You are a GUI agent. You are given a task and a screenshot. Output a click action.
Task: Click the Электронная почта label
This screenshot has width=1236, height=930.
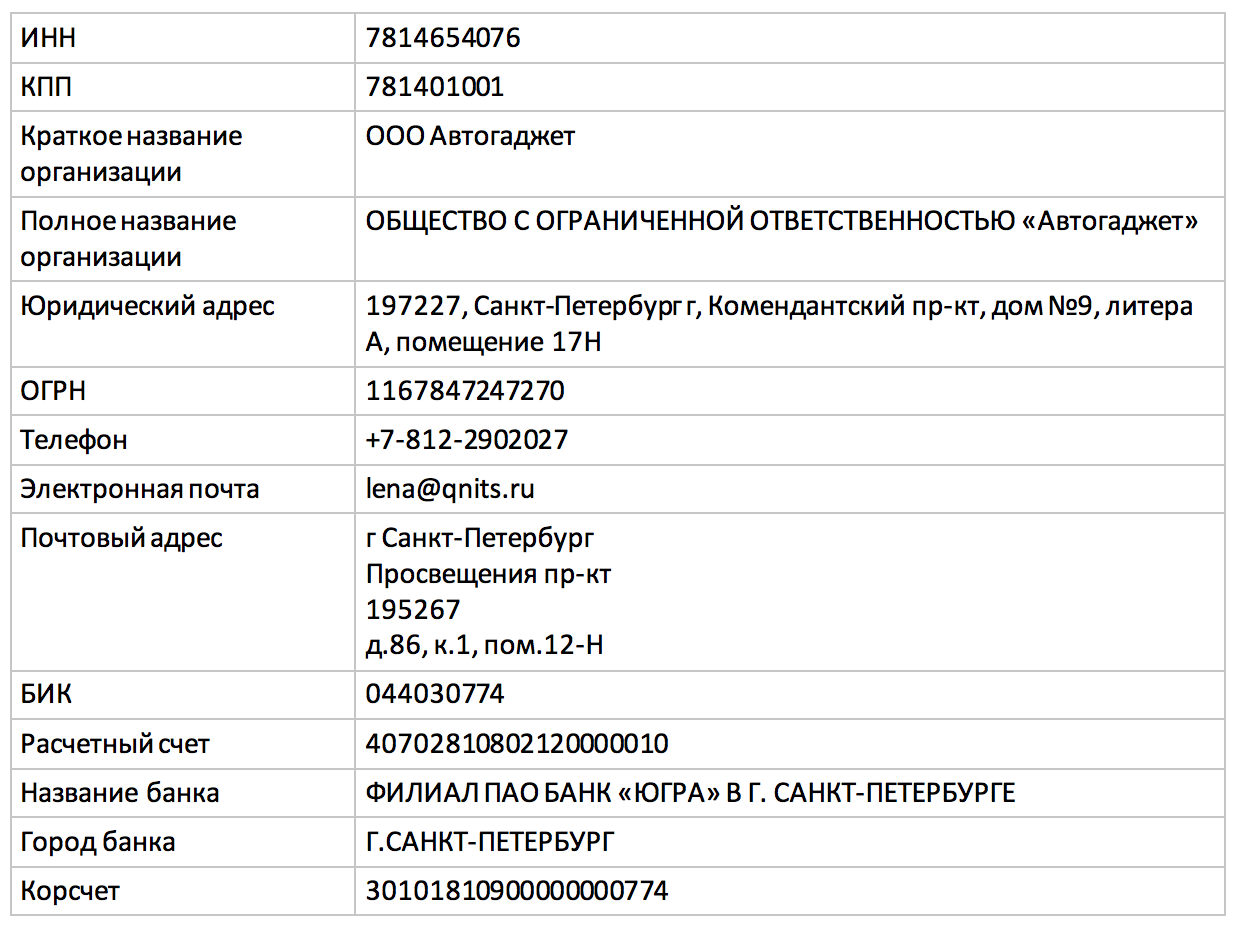pyautogui.click(x=140, y=489)
